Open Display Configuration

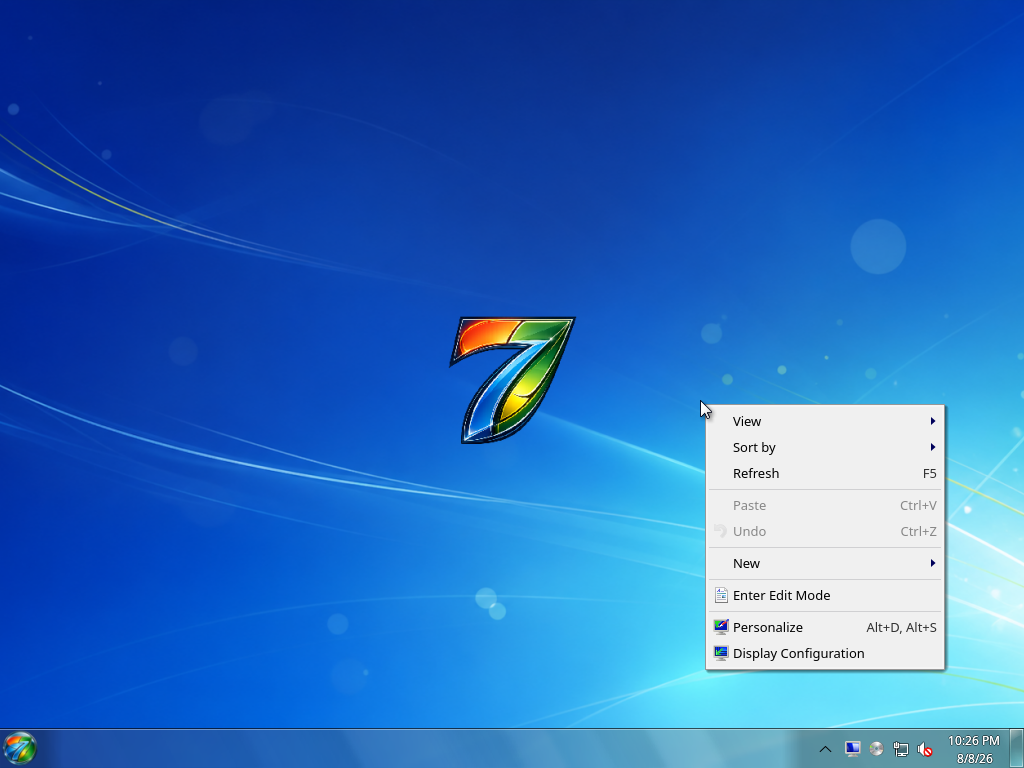[825, 653]
